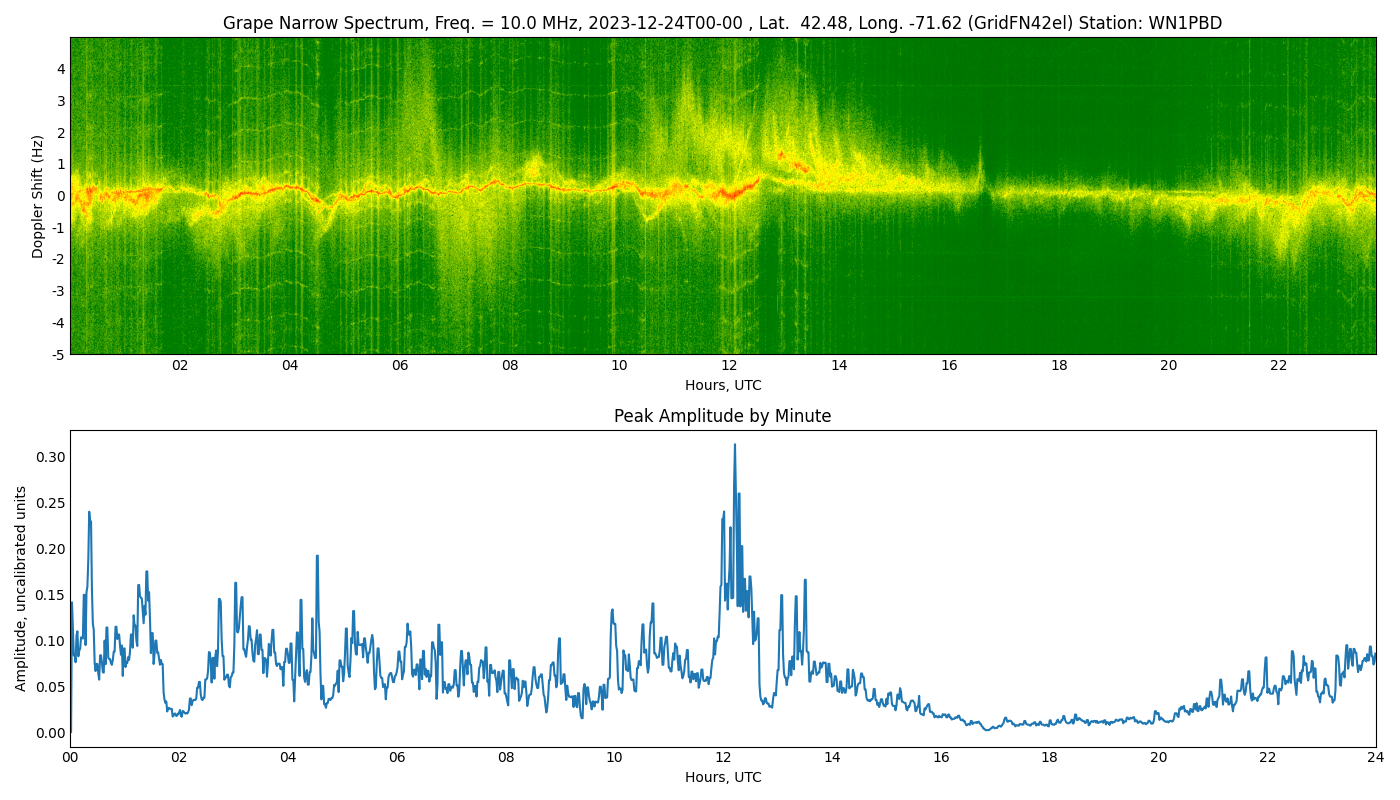Click the tallest amplitude peak near hour 12
1400x800 pixels.
(734, 446)
